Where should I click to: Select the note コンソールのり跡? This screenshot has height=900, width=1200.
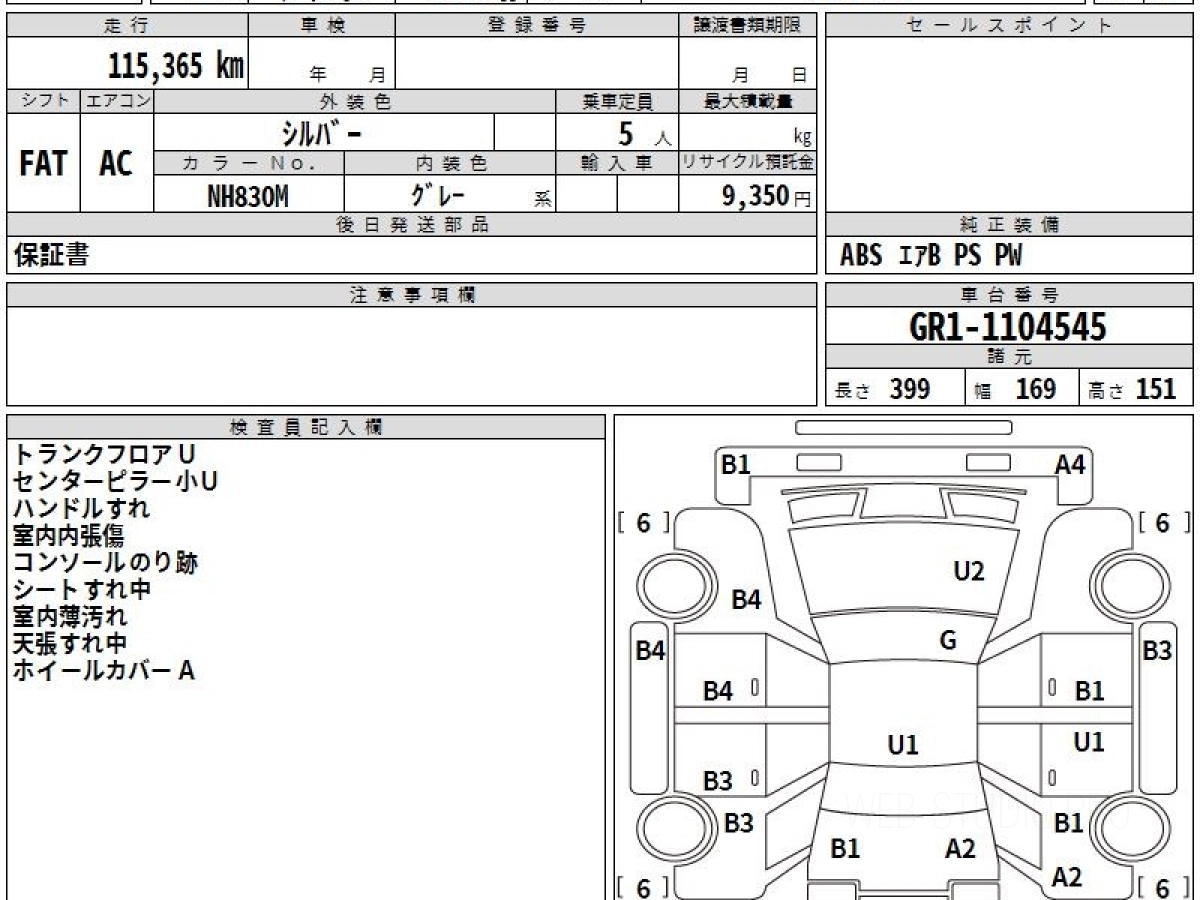[x=105, y=562]
